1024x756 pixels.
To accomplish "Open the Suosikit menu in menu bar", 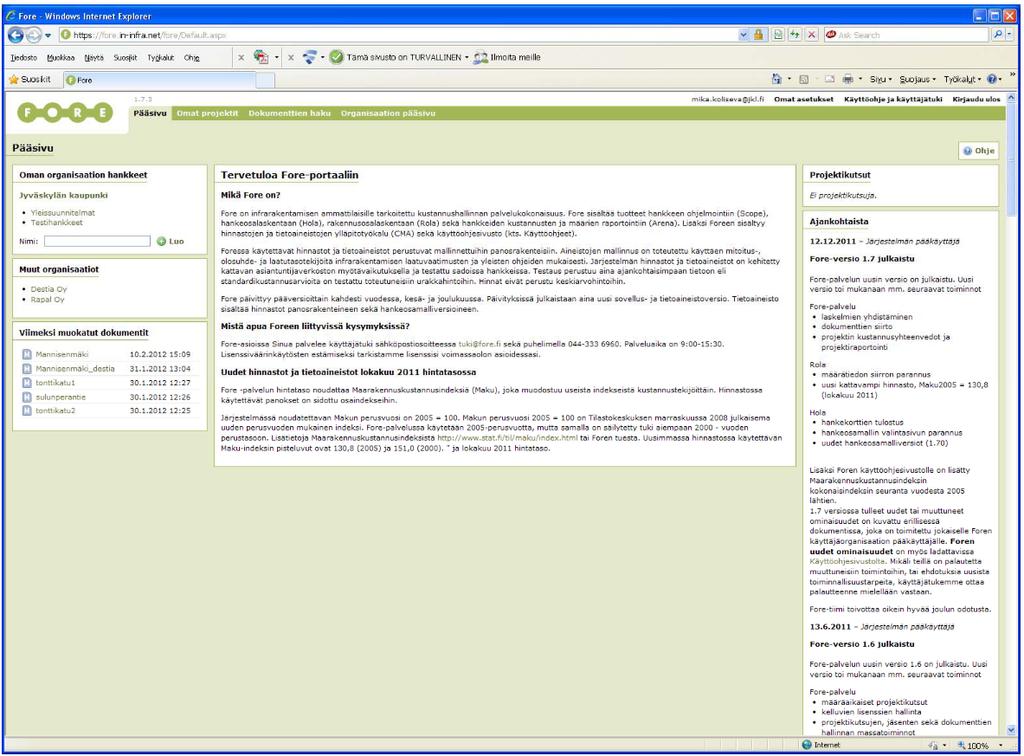I will [125, 57].
